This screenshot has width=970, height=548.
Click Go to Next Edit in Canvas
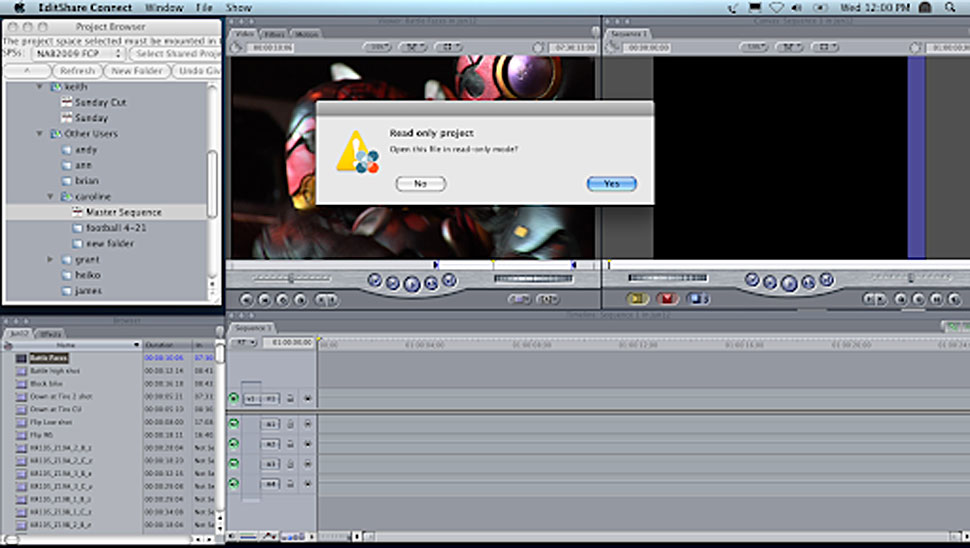pos(827,280)
